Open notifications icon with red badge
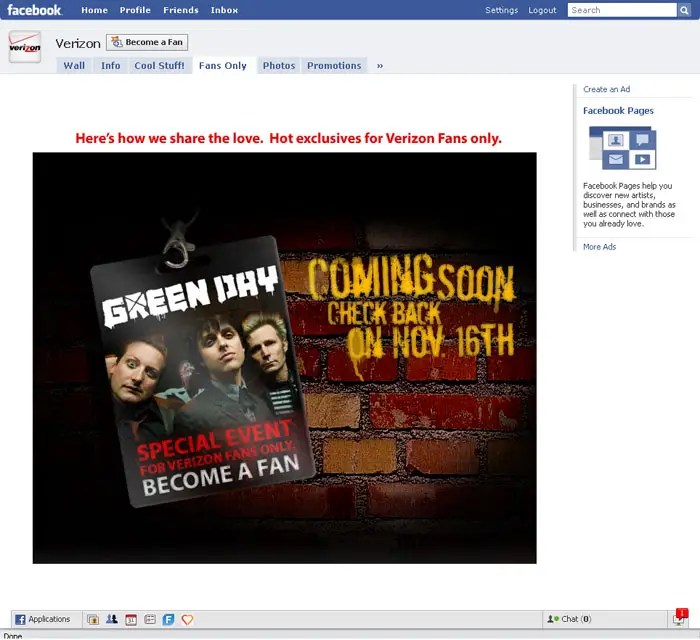 [x=679, y=618]
